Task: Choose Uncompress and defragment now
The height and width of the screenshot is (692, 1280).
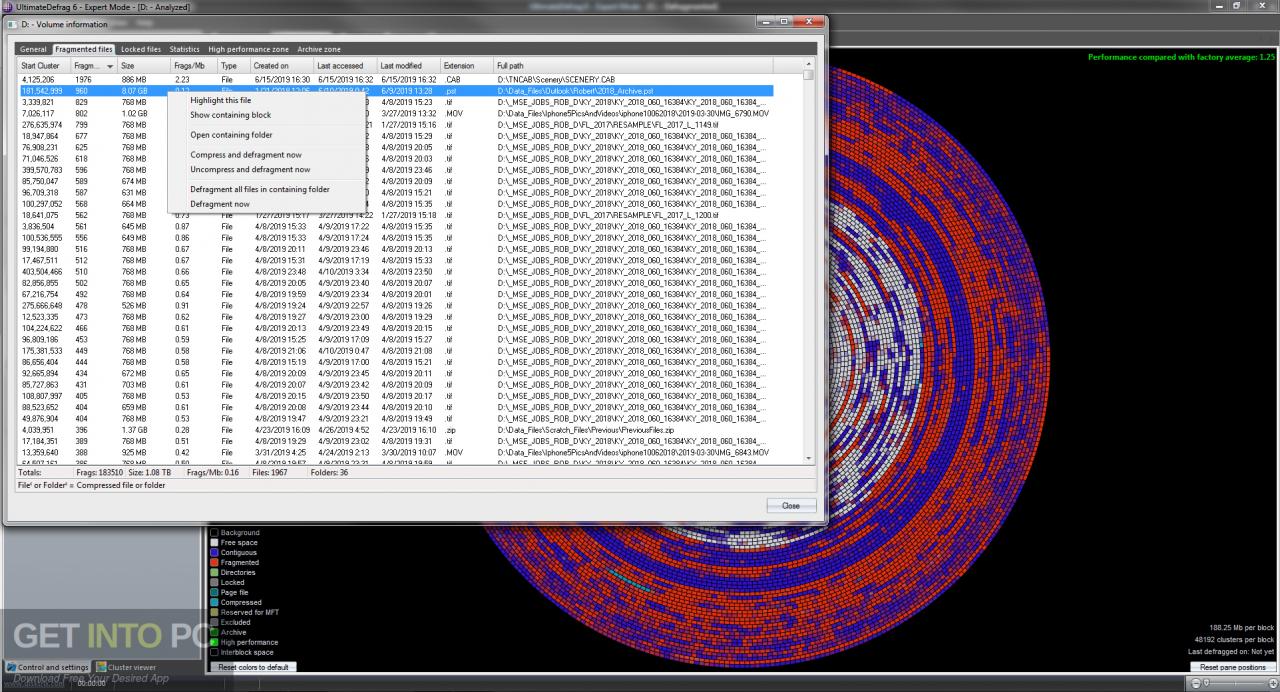Action: [266, 169]
